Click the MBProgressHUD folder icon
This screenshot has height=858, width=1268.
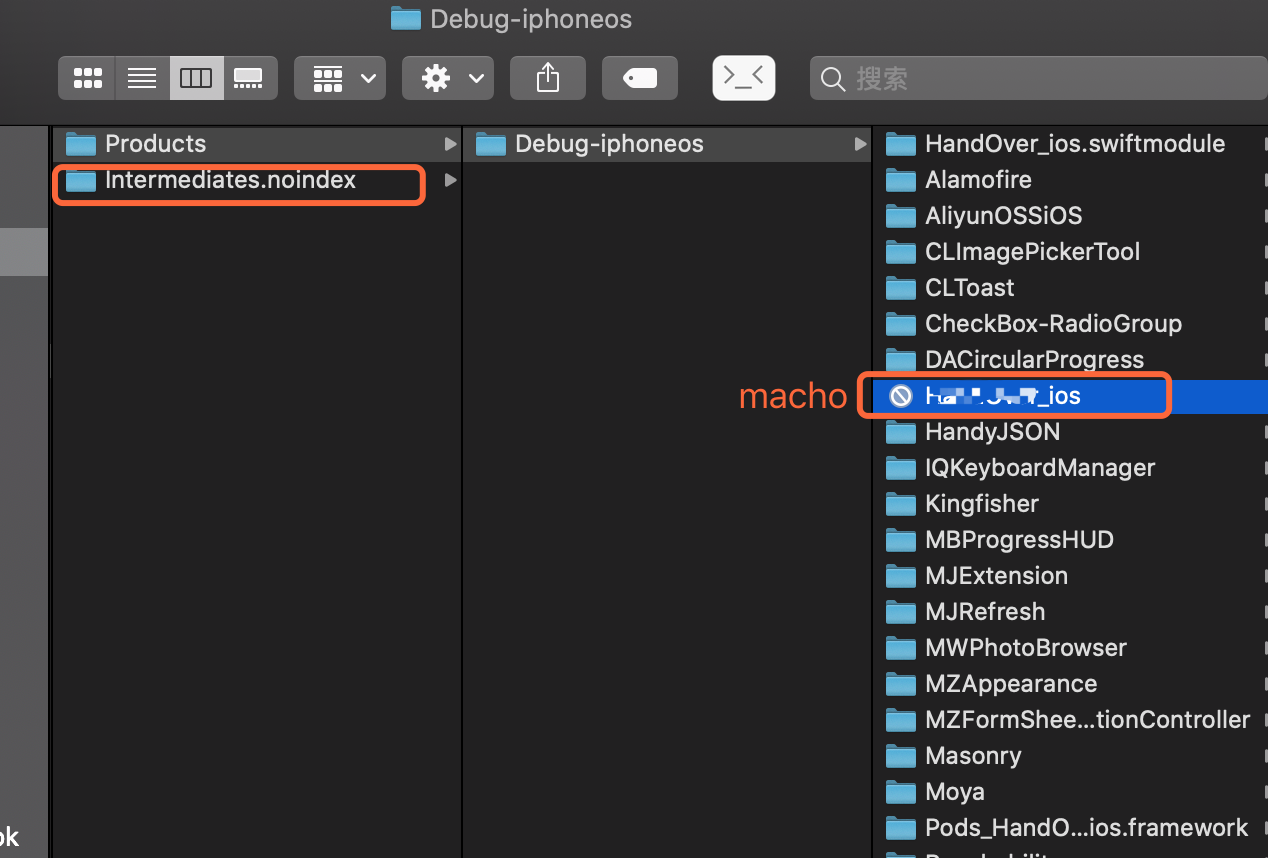click(901, 540)
